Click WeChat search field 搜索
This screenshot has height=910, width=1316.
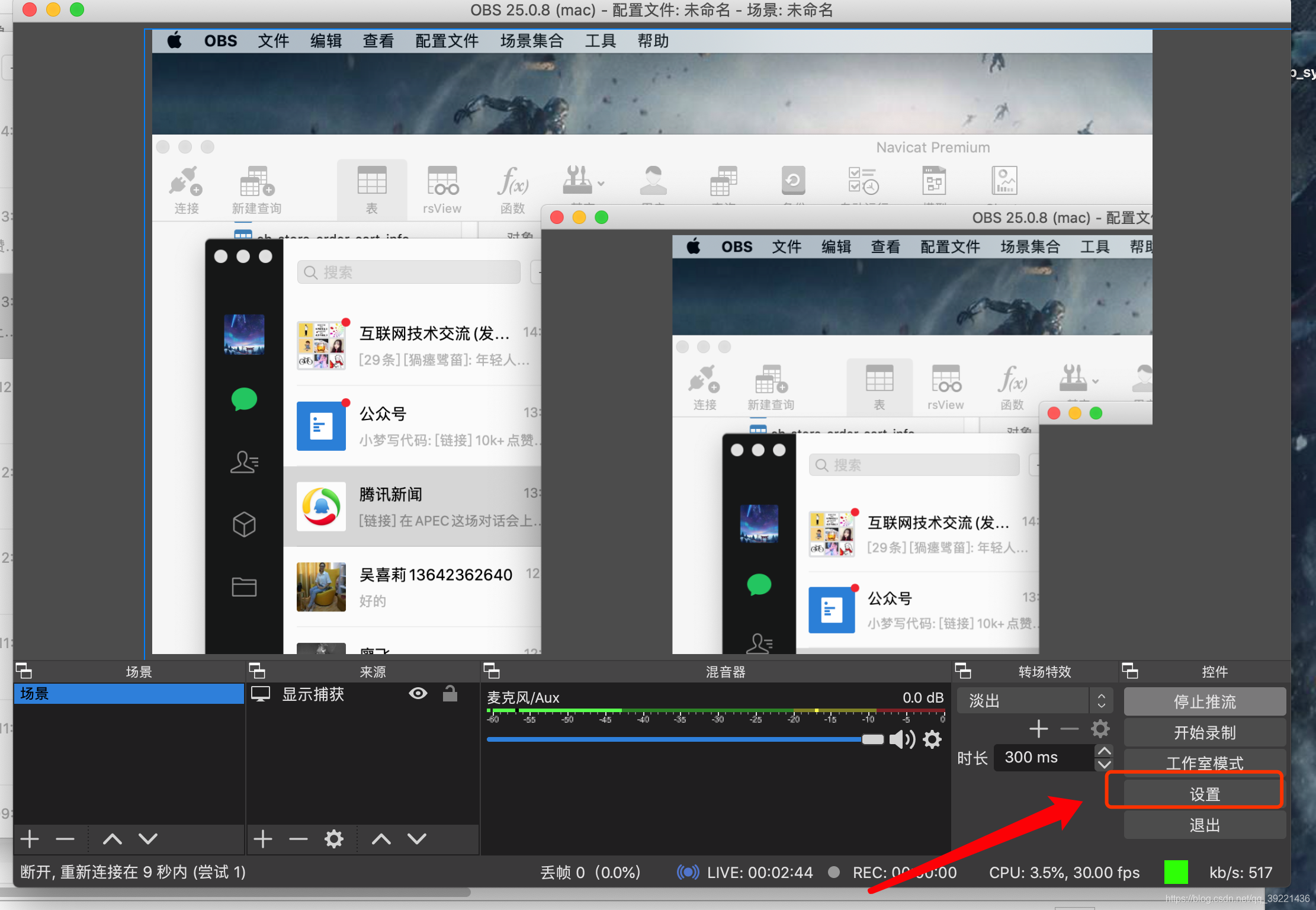coord(409,272)
